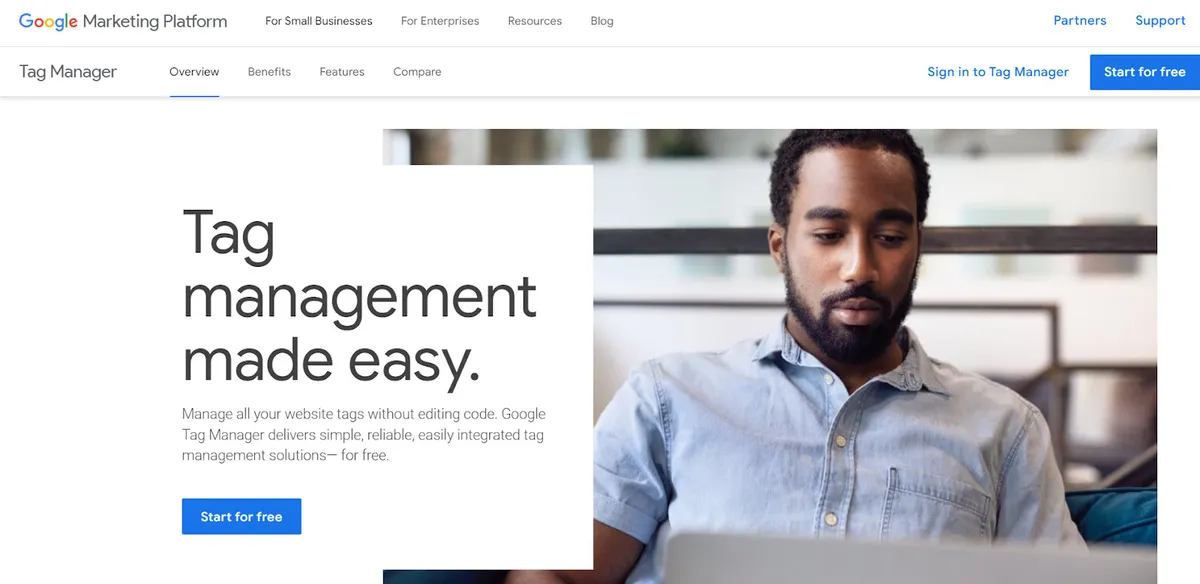The height and width of the screenshot is (584, 1200).
Task: Click Sign in to Tag Manager
Action: click(x=998, y=72)
